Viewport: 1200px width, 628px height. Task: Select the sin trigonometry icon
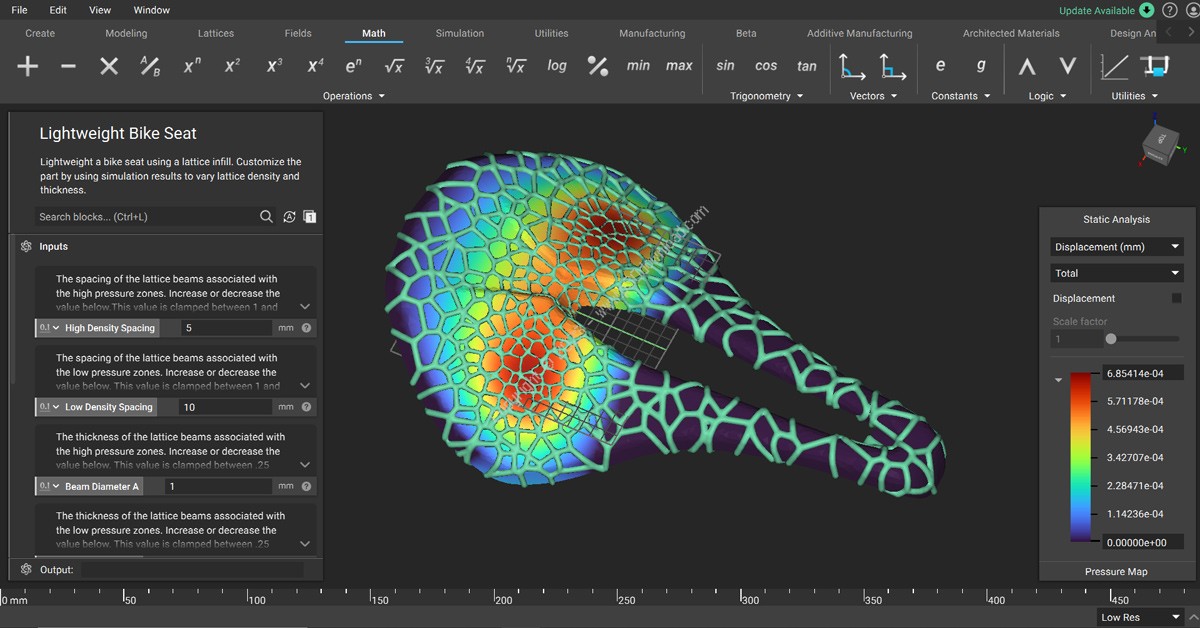(x=725, y=66)
